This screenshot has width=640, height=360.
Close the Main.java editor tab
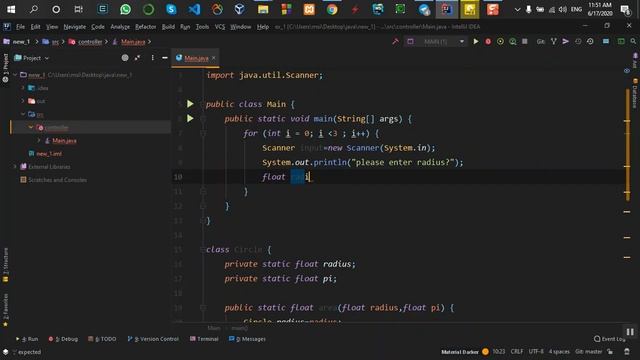coord(213,58)
